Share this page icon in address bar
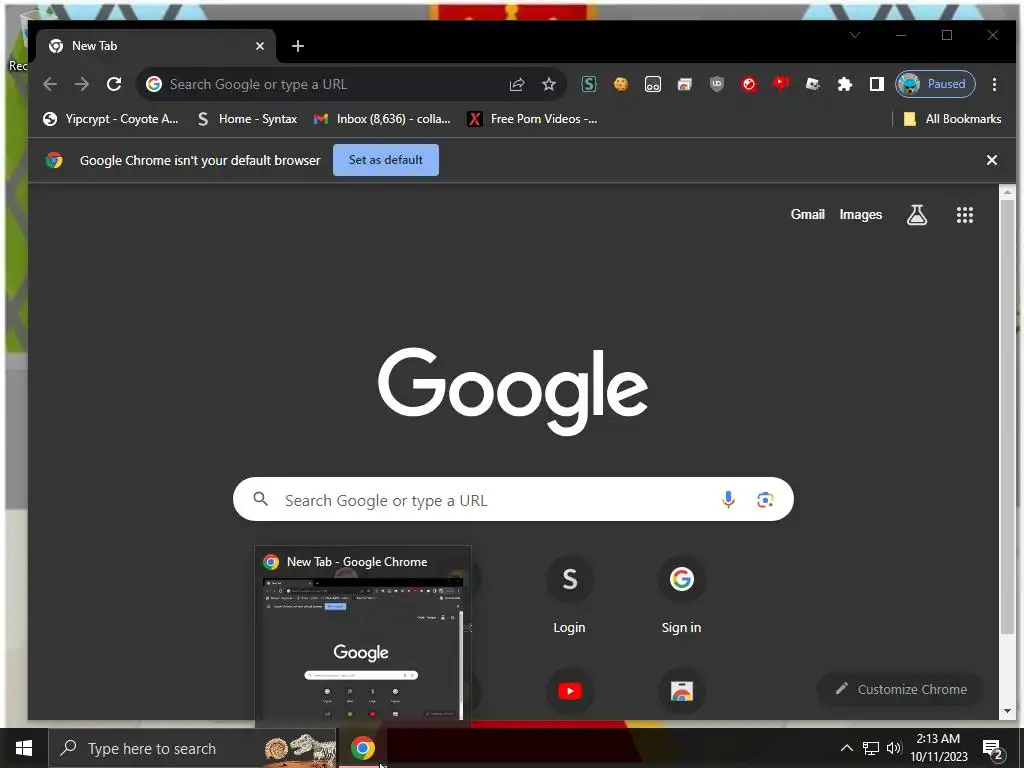 [x=517, y=84]
